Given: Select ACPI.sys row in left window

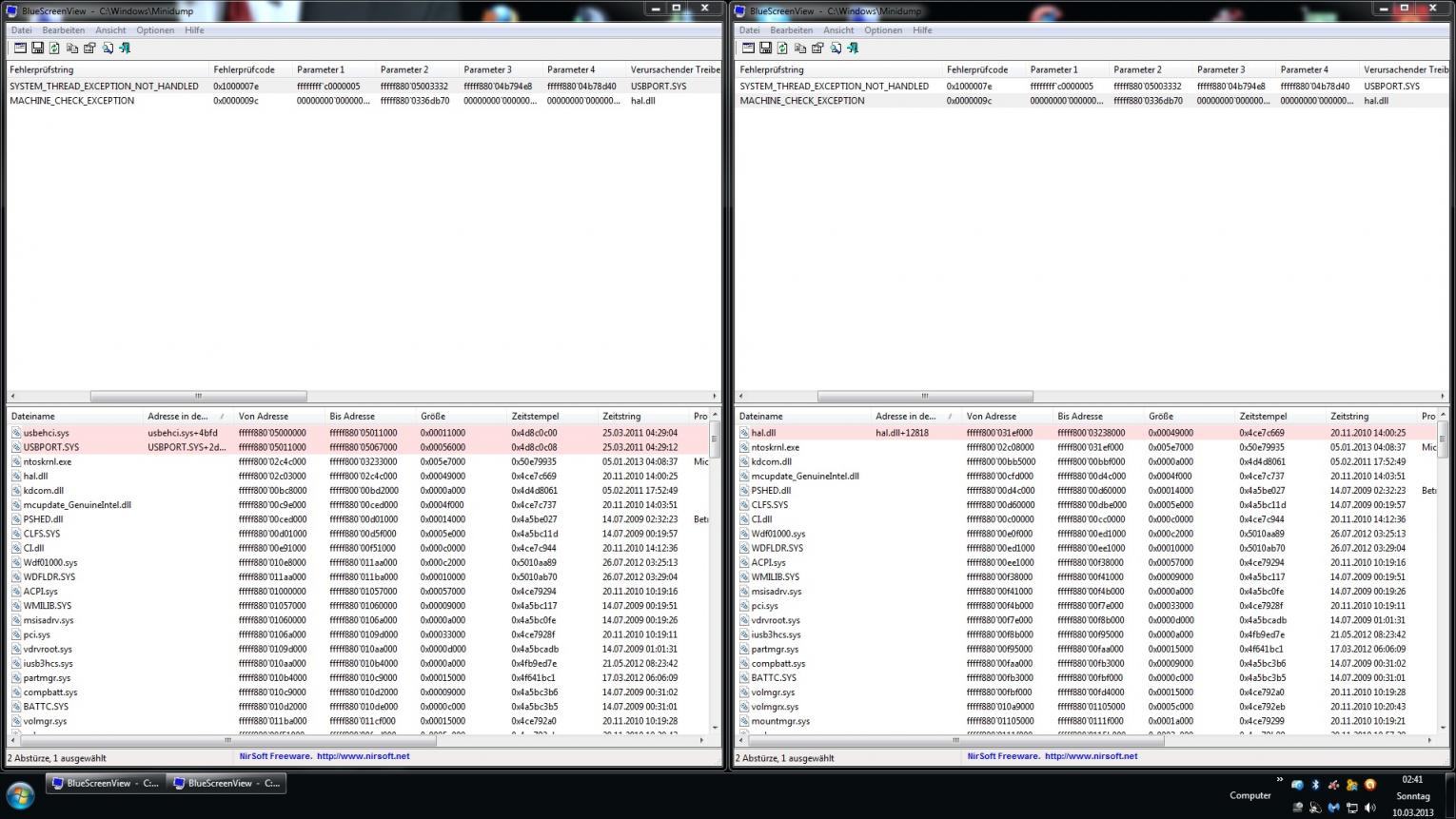Looking at the screenshot, I should pyautogui.click(x=360, y=591).
